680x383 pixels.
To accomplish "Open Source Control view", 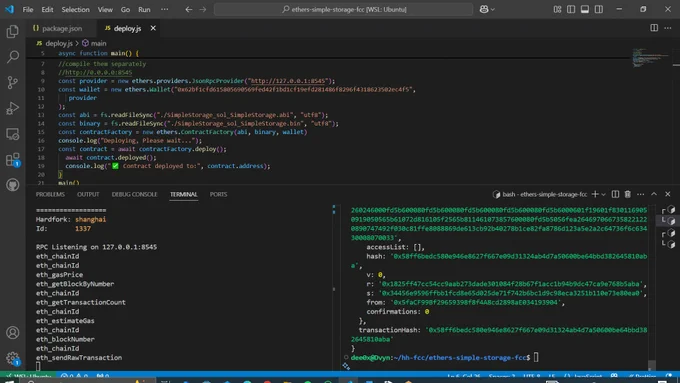I will 13,82.
